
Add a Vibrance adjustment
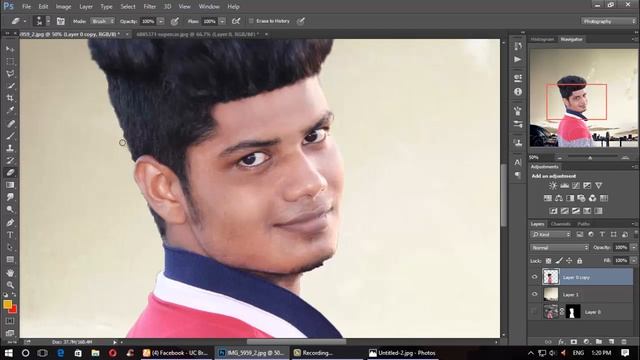click(x=598, y=186)
